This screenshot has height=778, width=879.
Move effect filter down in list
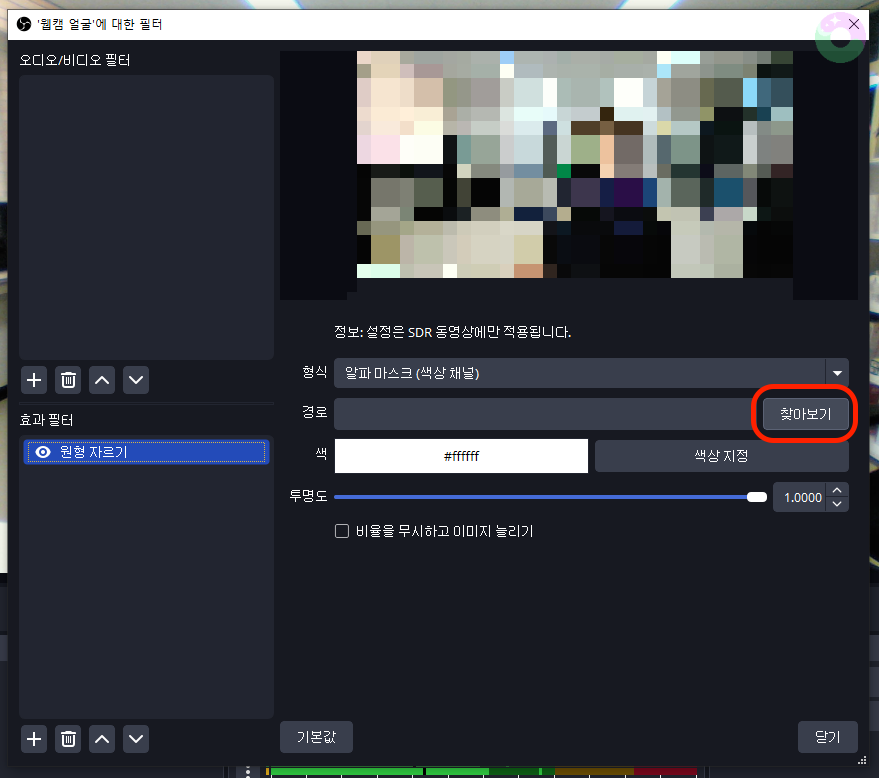[136, 739]
